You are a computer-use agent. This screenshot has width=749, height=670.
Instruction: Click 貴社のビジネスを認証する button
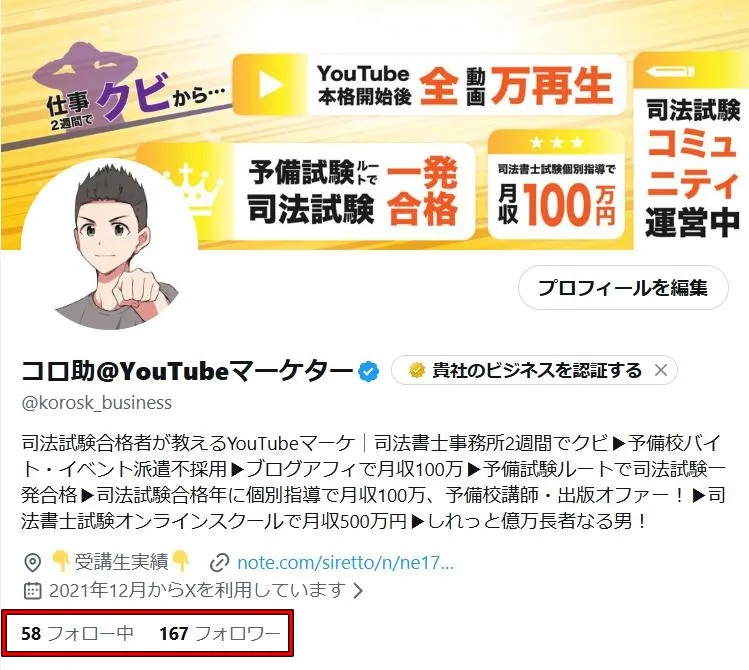point(534,370)
